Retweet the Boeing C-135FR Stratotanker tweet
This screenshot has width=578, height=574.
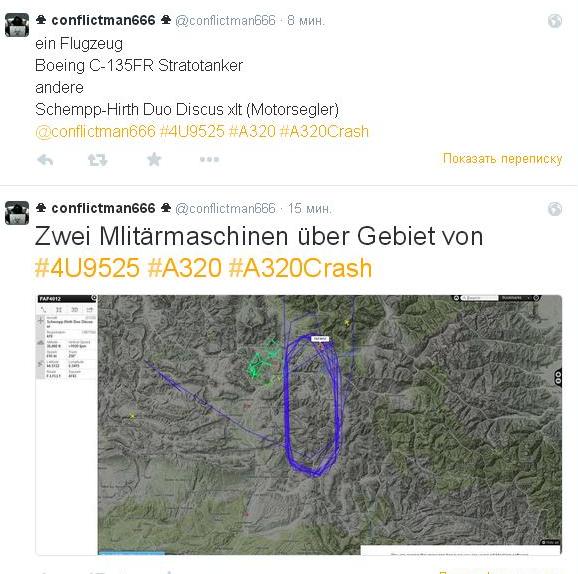97,160
